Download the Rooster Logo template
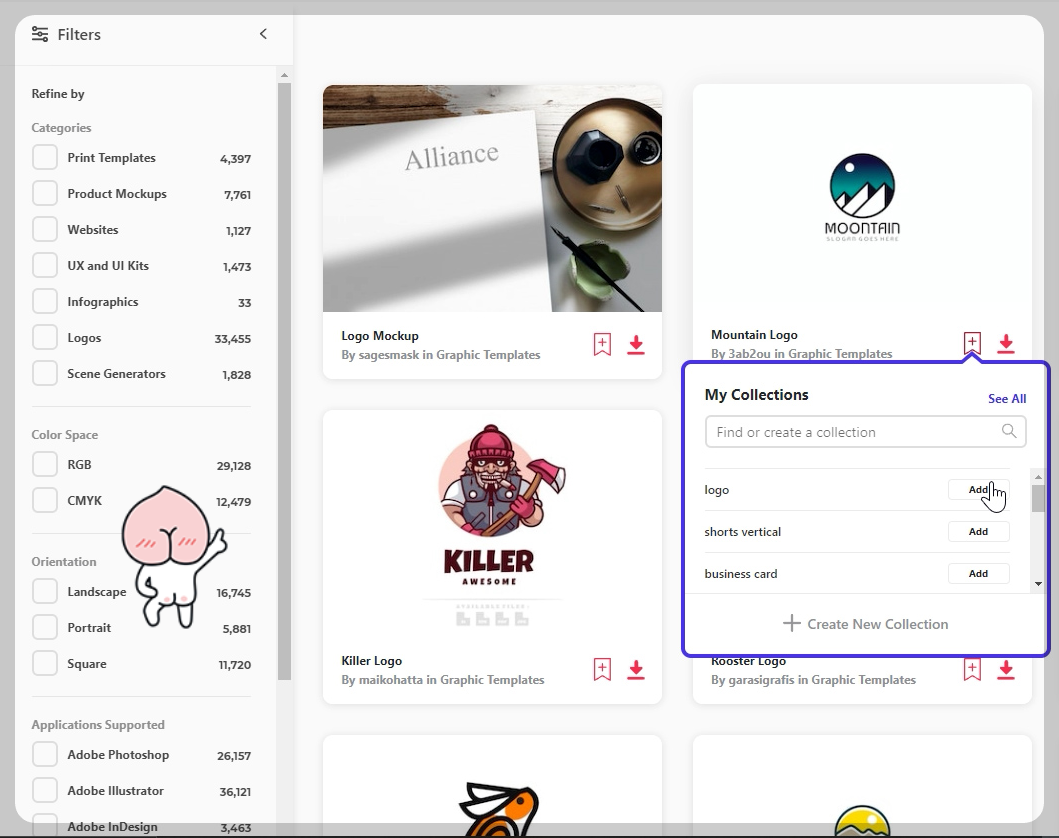This screenshot has height=838, width=1059. pos(1006,669)
